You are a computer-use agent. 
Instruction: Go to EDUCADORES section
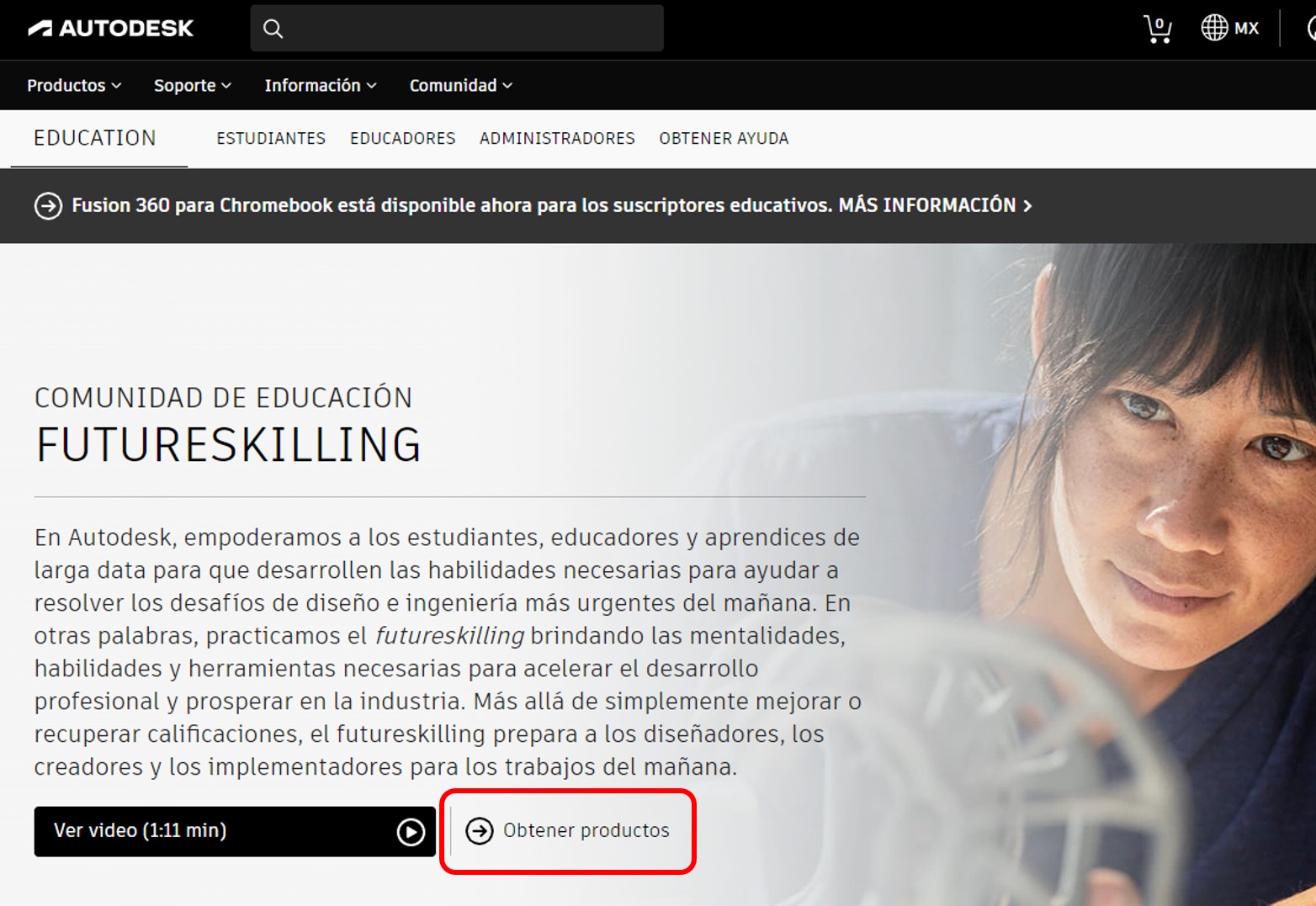point(403,138)
